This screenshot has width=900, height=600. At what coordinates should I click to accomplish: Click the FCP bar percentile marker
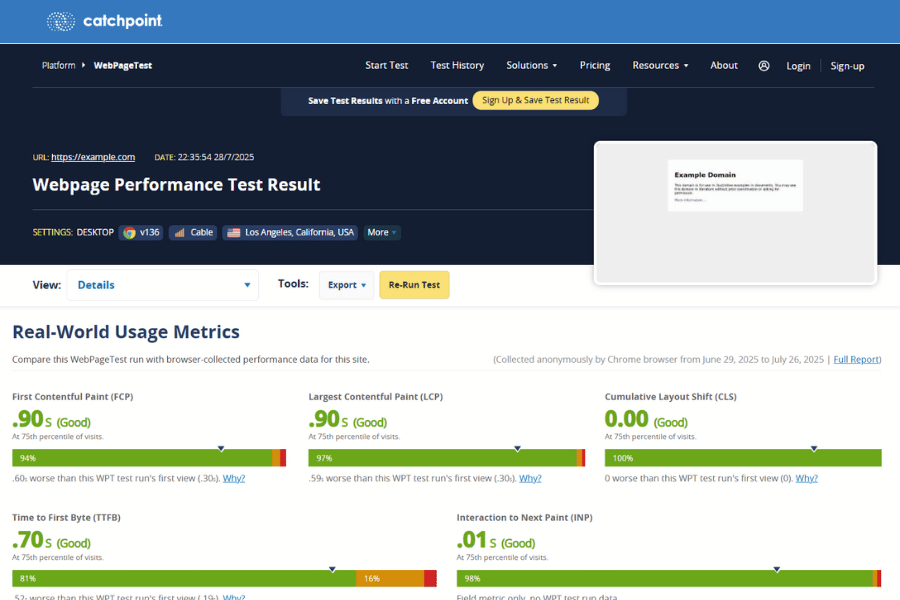(x=221, y=449)
